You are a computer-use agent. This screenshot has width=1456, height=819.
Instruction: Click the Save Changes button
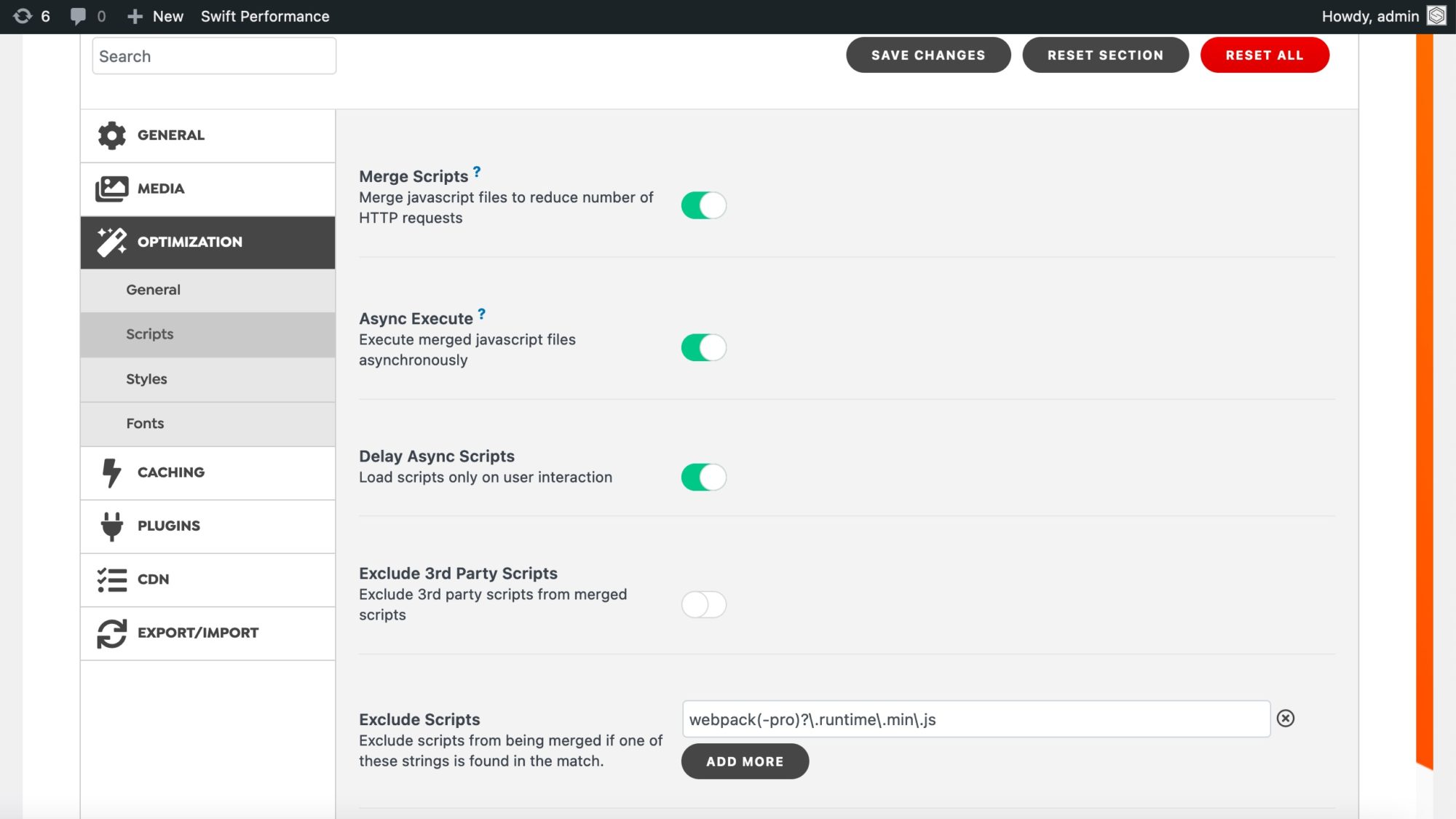pos(928,55)
